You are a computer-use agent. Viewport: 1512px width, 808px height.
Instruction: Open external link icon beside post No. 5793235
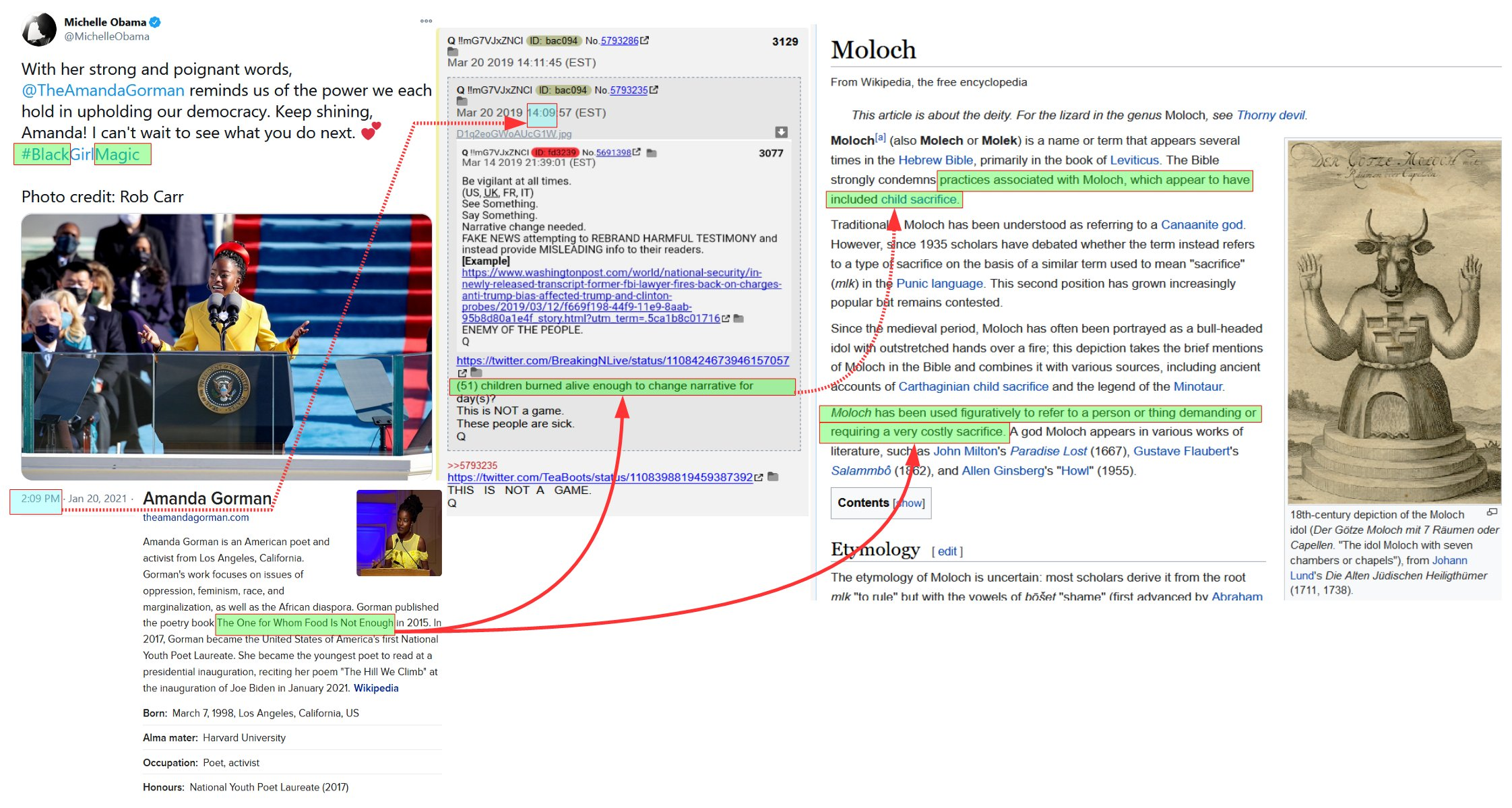click(654, 90)
